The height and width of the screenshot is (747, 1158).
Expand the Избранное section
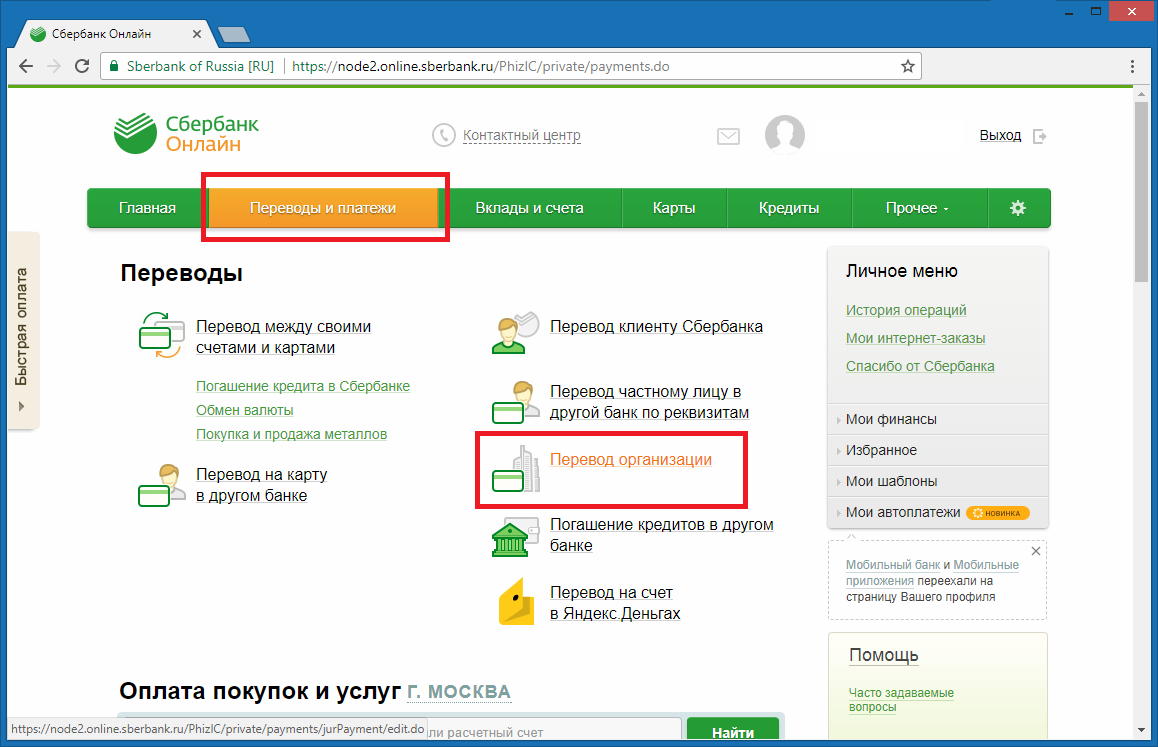(938, 450)
